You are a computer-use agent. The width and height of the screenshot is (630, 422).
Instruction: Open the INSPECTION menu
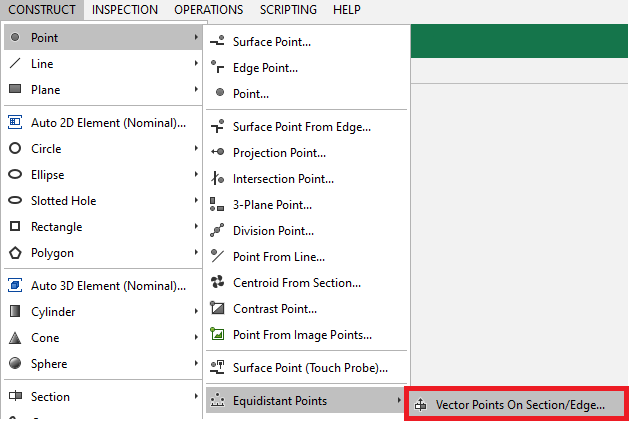point(124,10)
